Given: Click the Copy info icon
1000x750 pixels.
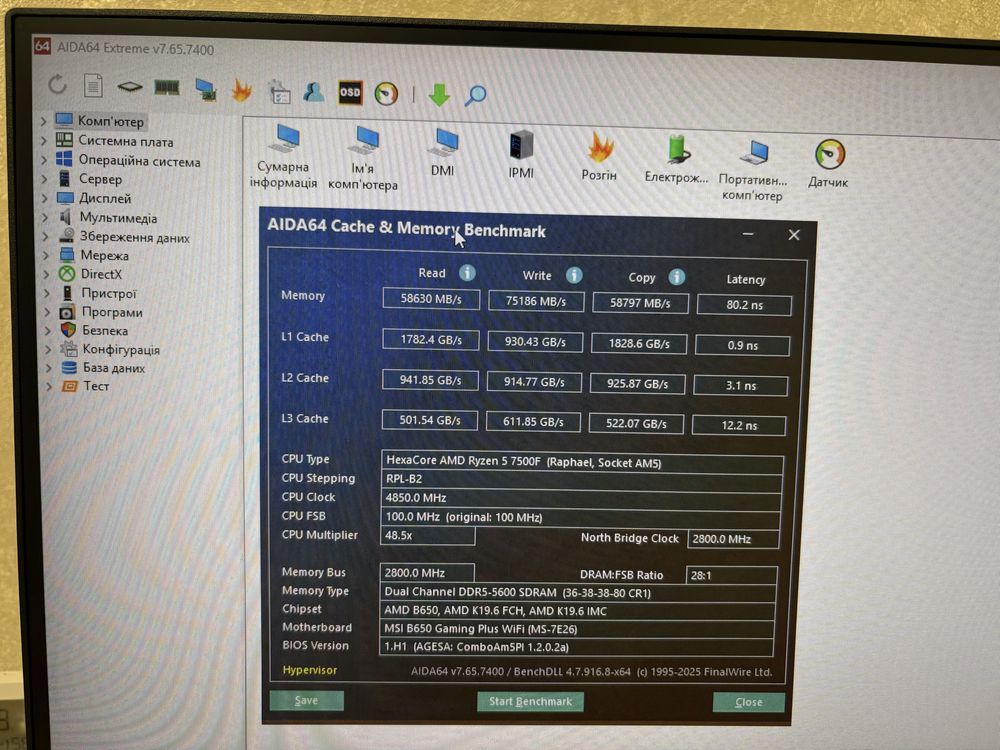Looking at the screenshot, I should [x=677, y=277].
